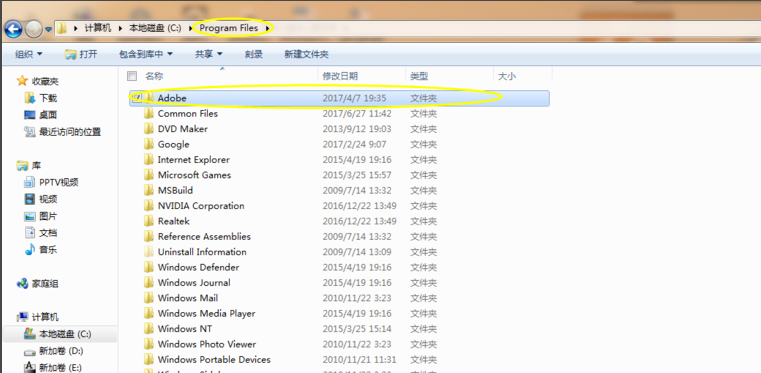The width and height of the screenshot is (761, 373).
Task: Click the folder icon in address bar
Action: point(61,29)
